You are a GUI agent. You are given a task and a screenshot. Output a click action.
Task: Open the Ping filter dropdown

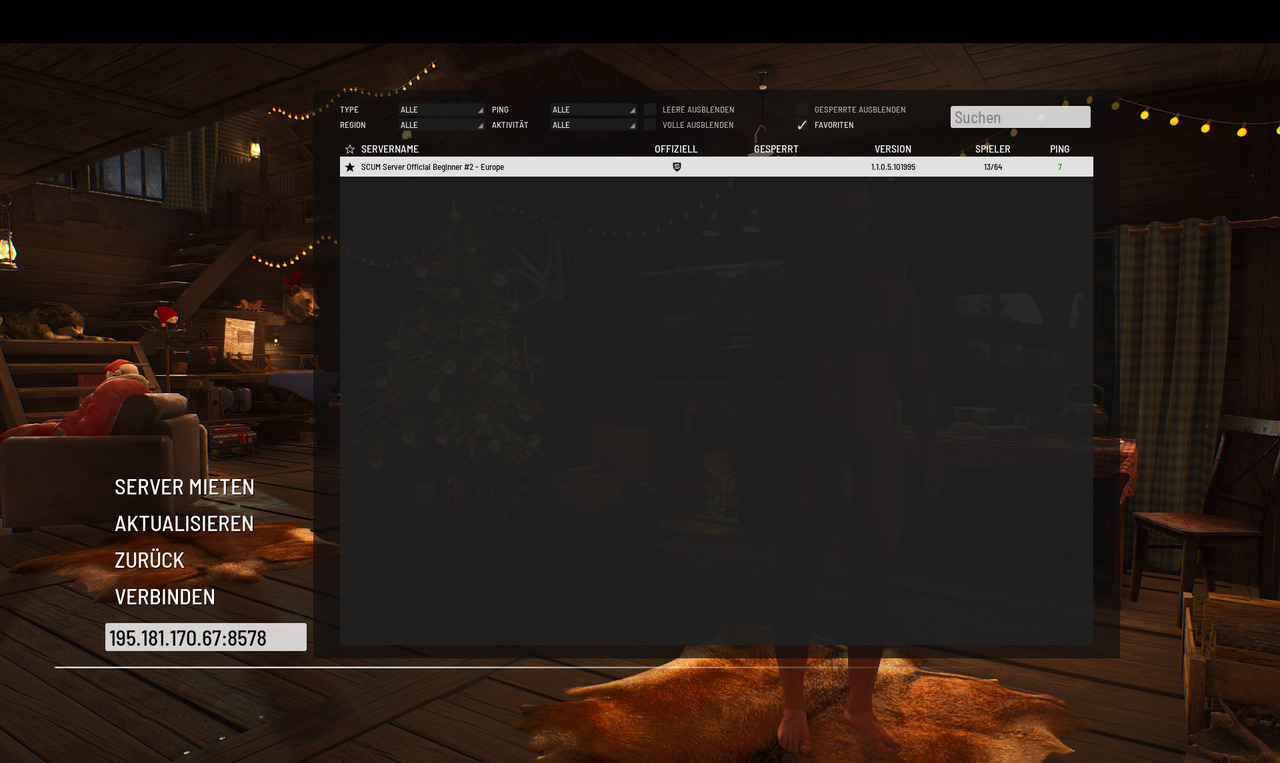pyautogui.click(x=593, y=110)
